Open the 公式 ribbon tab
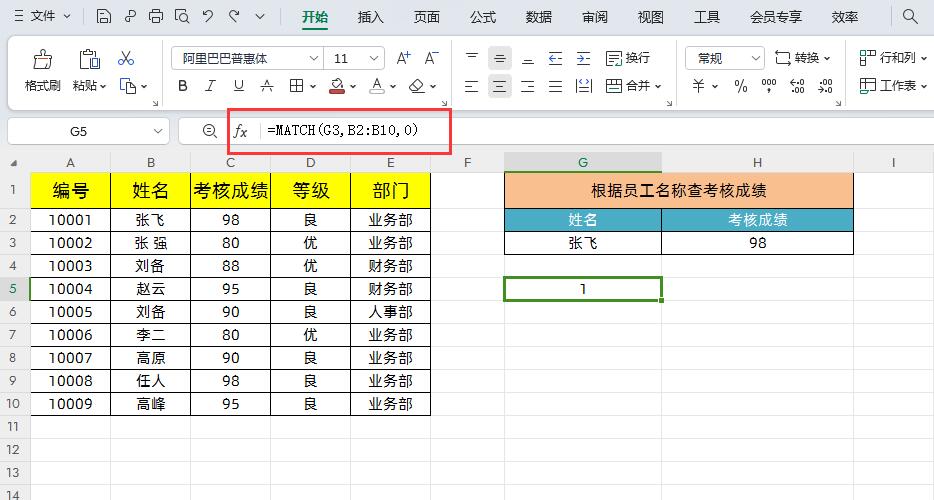Image resolution: width=934 pixels, height=500 pixels. coord(482,17)
